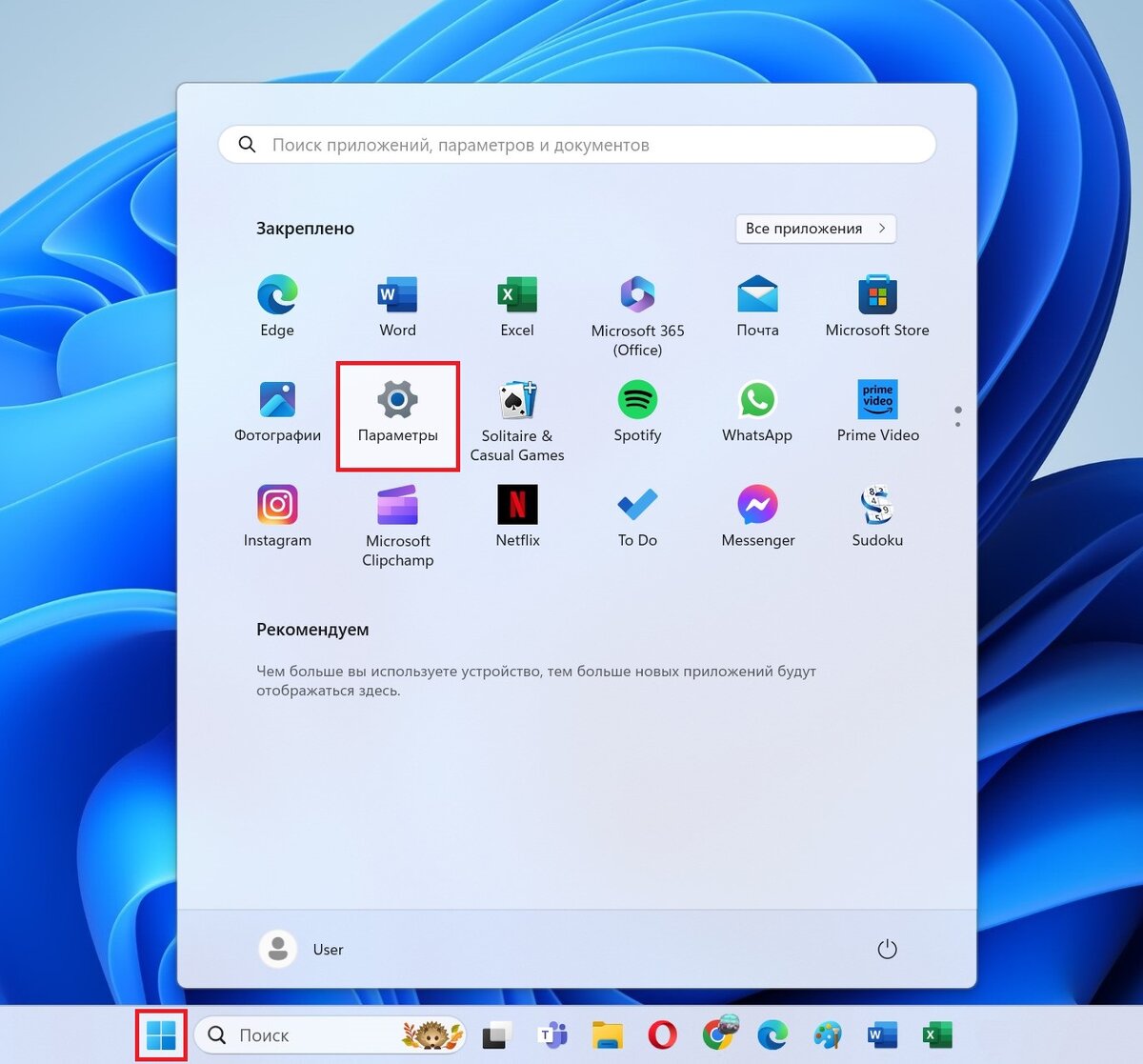Open File Explorer from taskbar
Screen dimensions: 1143x1064
[x=608, y=1034]
